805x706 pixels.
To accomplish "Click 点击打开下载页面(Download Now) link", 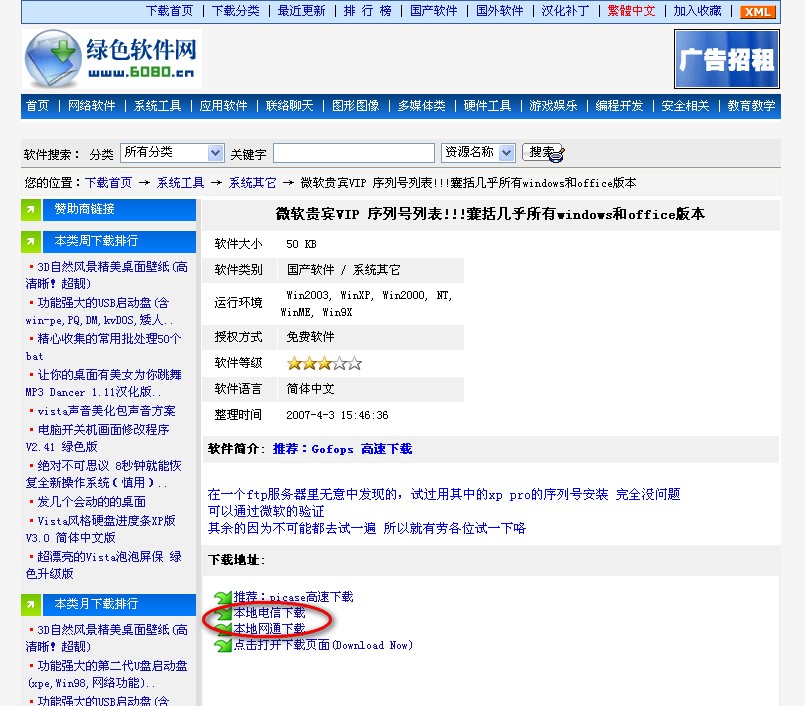I will [x=323, y=645].
